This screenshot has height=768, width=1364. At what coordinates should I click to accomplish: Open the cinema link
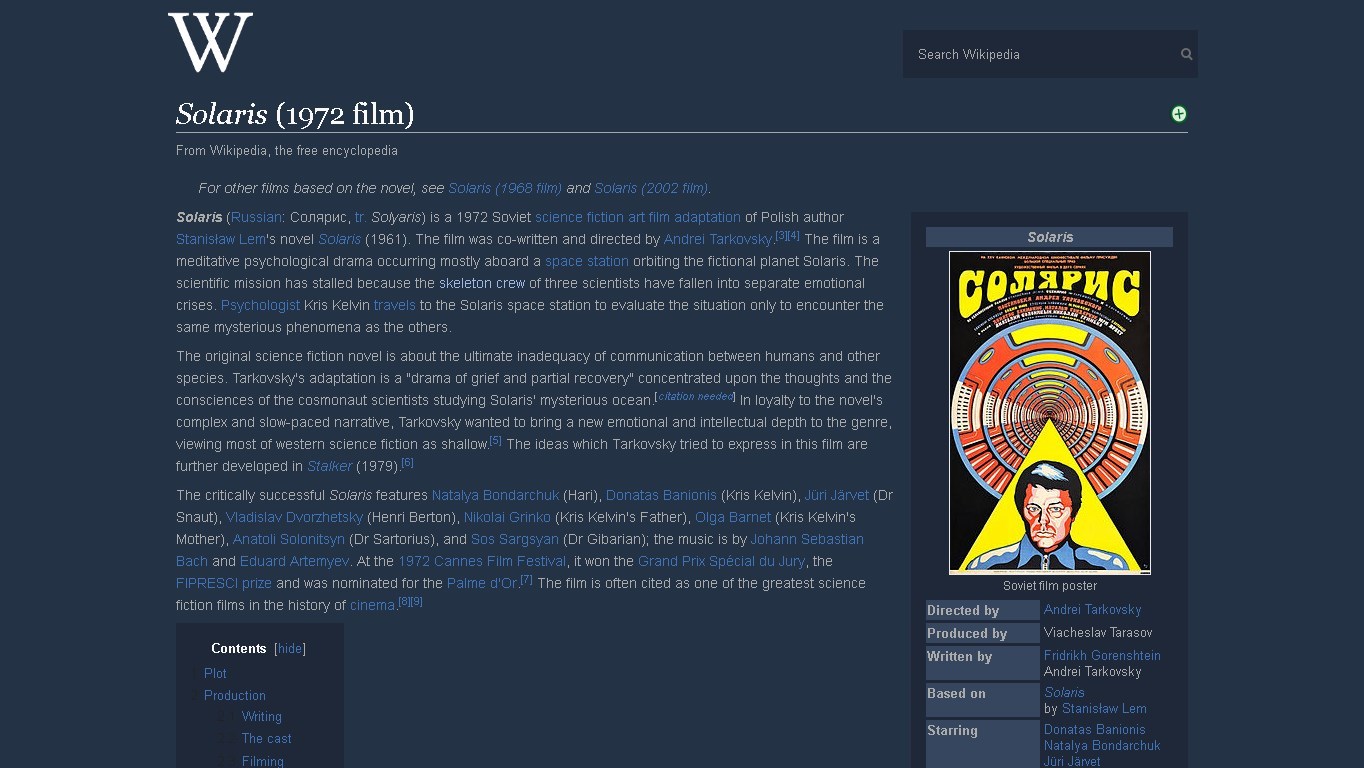[x=373, y=605]
